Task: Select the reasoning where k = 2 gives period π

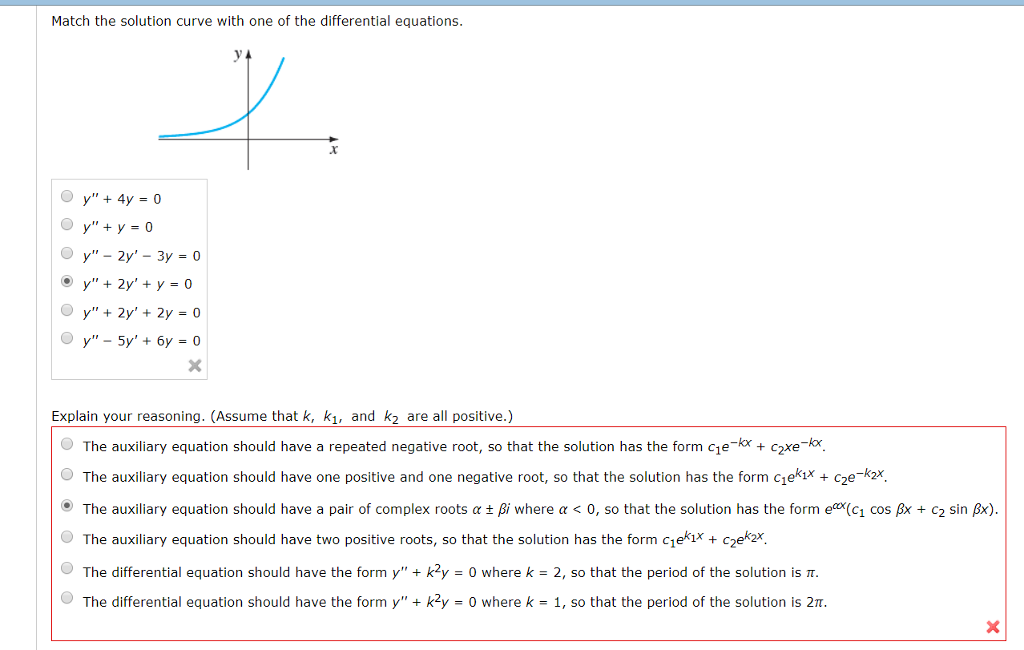Action: [x=66, y=568]
